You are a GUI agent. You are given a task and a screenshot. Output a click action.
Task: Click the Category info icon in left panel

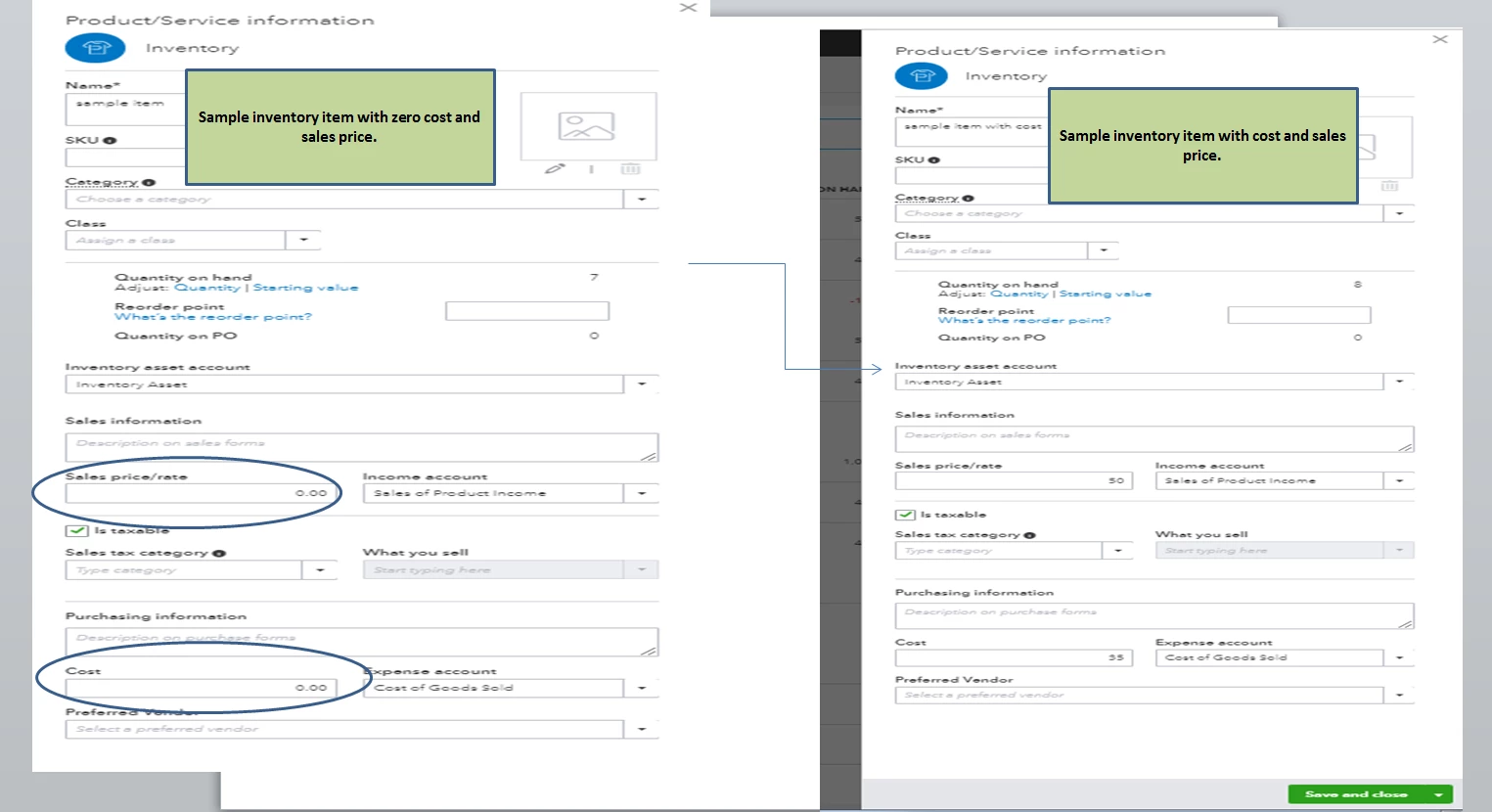[149, 182]
